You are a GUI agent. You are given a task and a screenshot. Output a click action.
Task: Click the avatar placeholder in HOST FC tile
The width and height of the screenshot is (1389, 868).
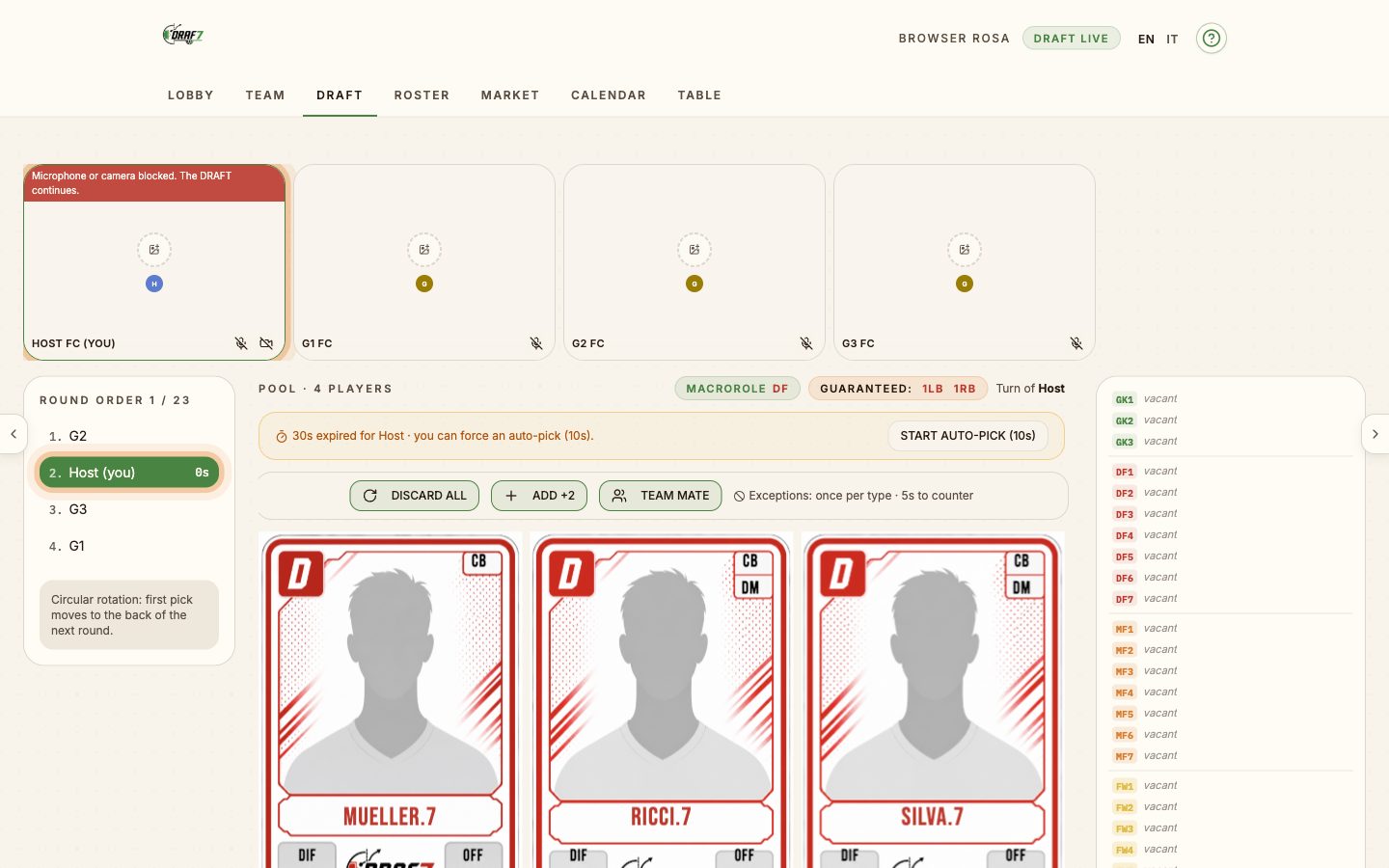tap(154, 250)
